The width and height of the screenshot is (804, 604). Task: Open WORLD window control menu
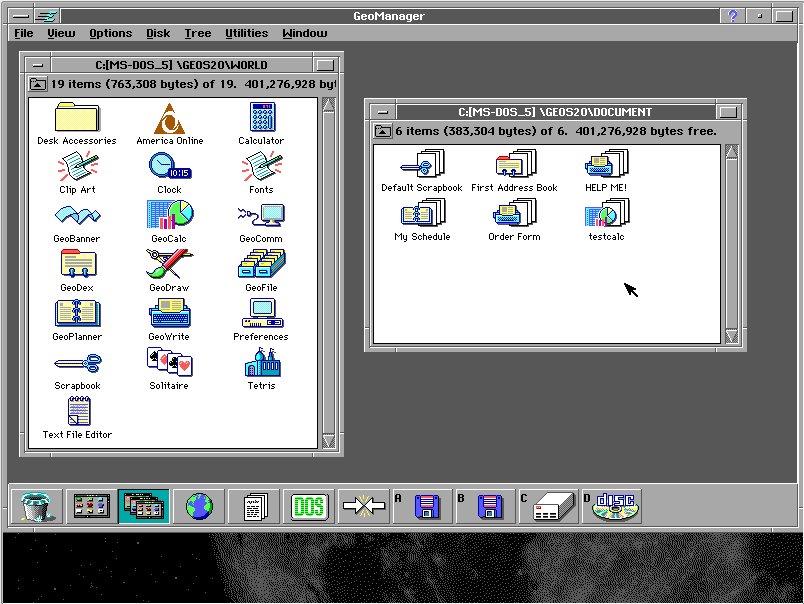[x=38, y=65]
